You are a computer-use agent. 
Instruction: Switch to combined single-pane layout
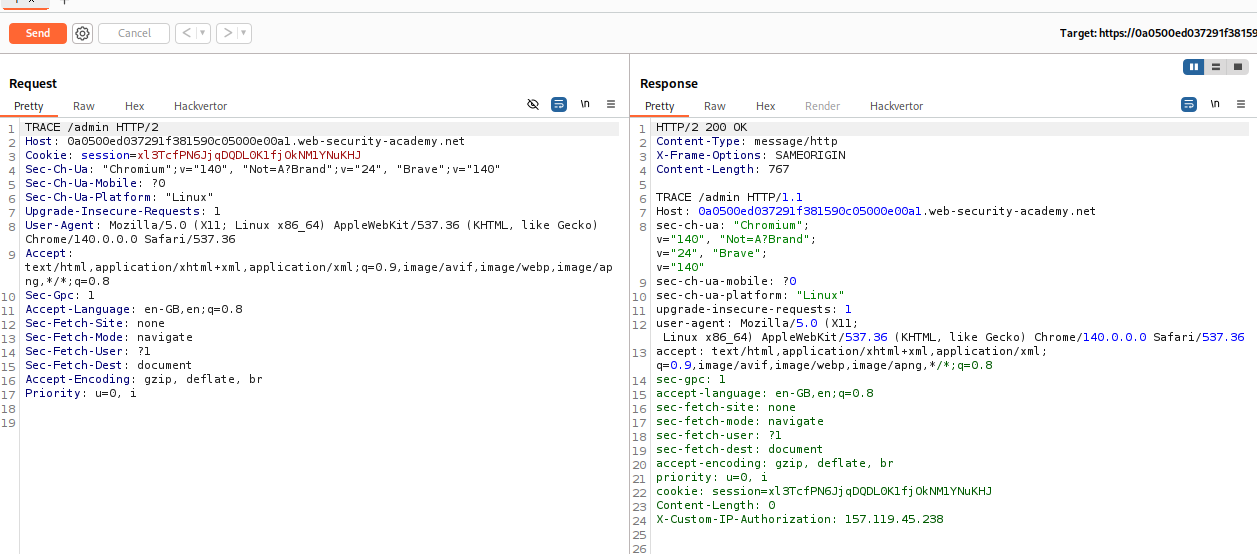tap(1238, 67)
